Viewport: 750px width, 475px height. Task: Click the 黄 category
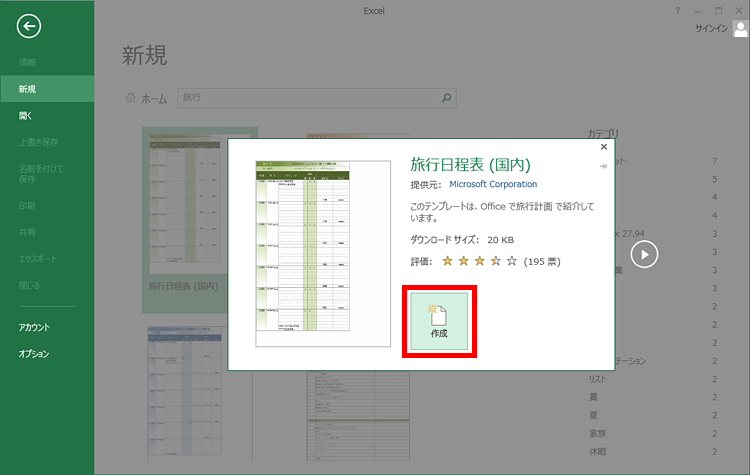click(x=593, y=397)
